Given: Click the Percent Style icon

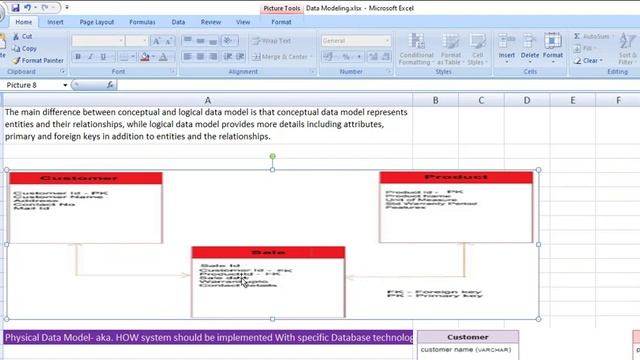Looking at the screenshot, I should (346, 57).
